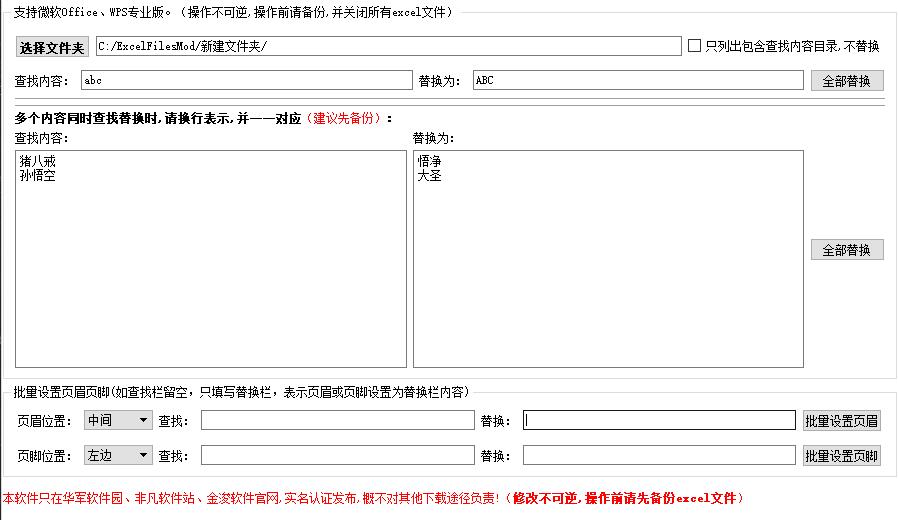
Task: Click the 批量设置页眉 button
Action: tap(841, 421)
